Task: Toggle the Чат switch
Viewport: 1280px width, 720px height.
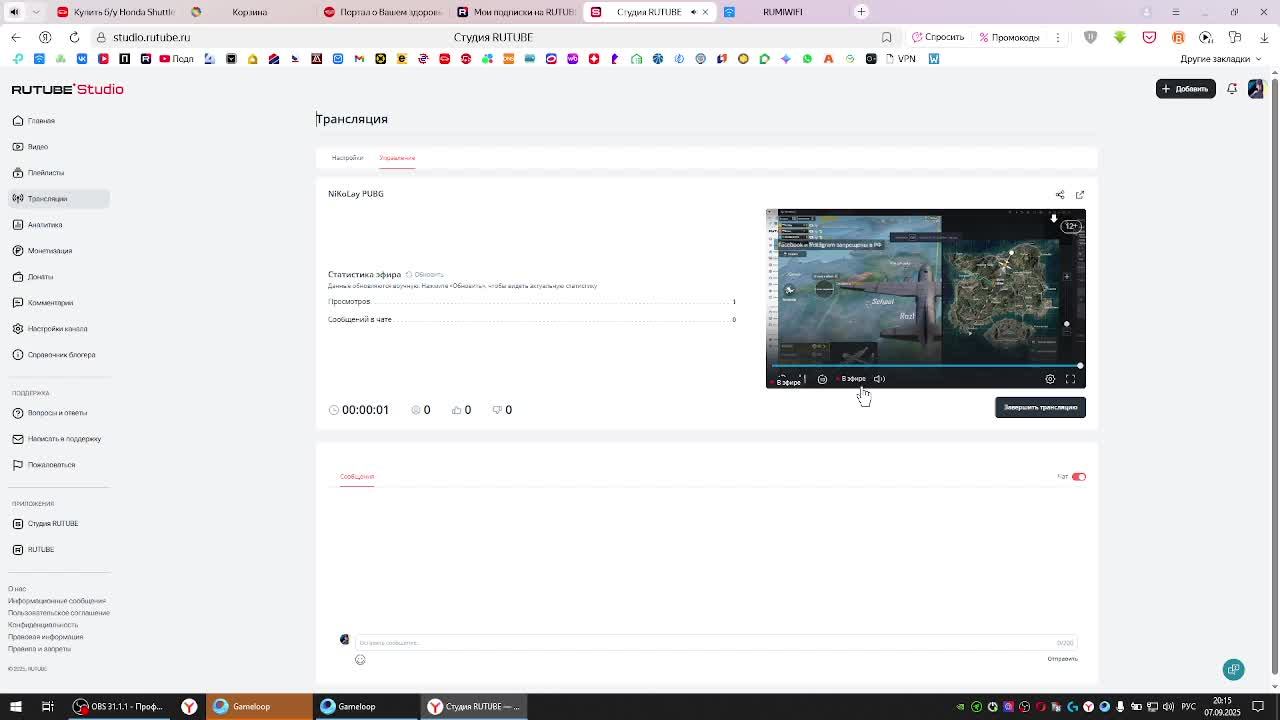Action: coord(1079,477)
